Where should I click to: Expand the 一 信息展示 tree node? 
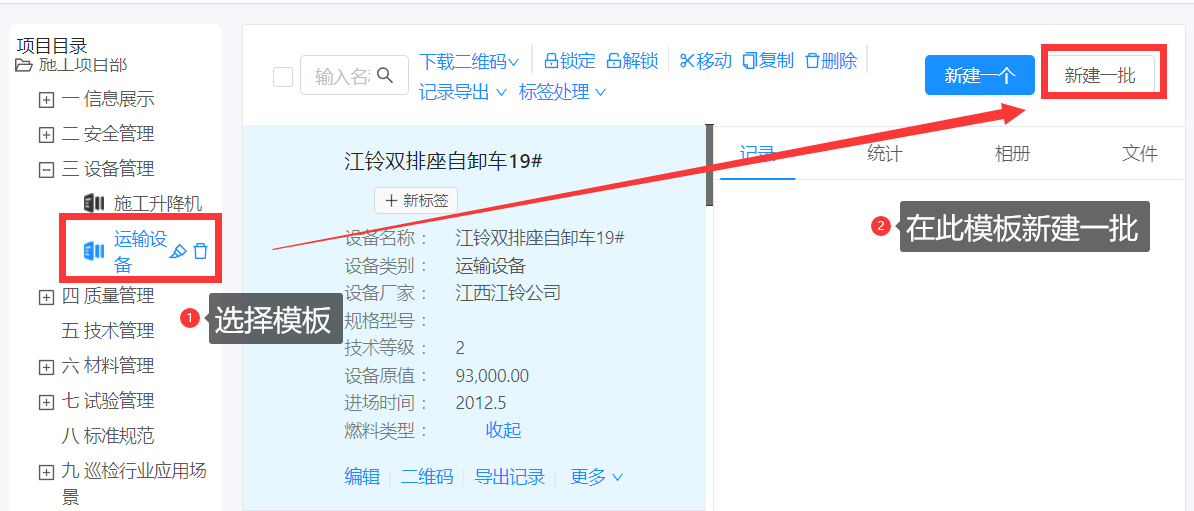pyautogui.click(x=46, y=100)
